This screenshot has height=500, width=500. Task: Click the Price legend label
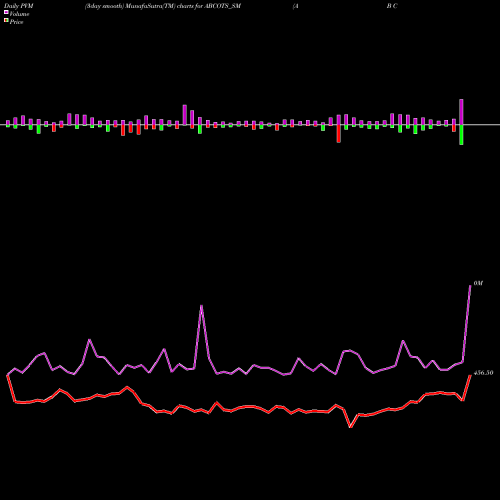point(17,22)
